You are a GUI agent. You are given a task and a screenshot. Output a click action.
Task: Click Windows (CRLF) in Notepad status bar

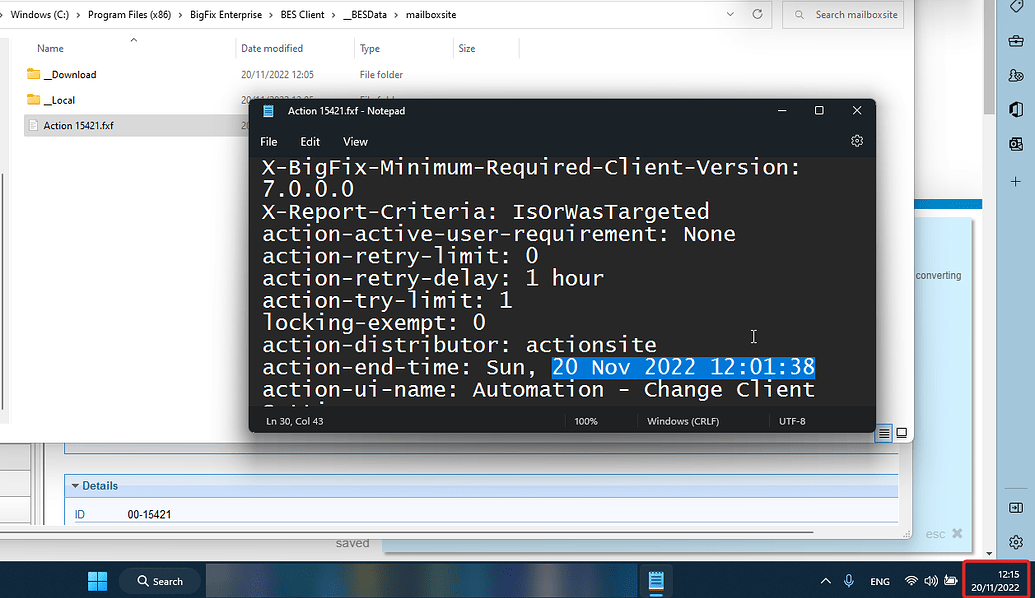point(683,421)
